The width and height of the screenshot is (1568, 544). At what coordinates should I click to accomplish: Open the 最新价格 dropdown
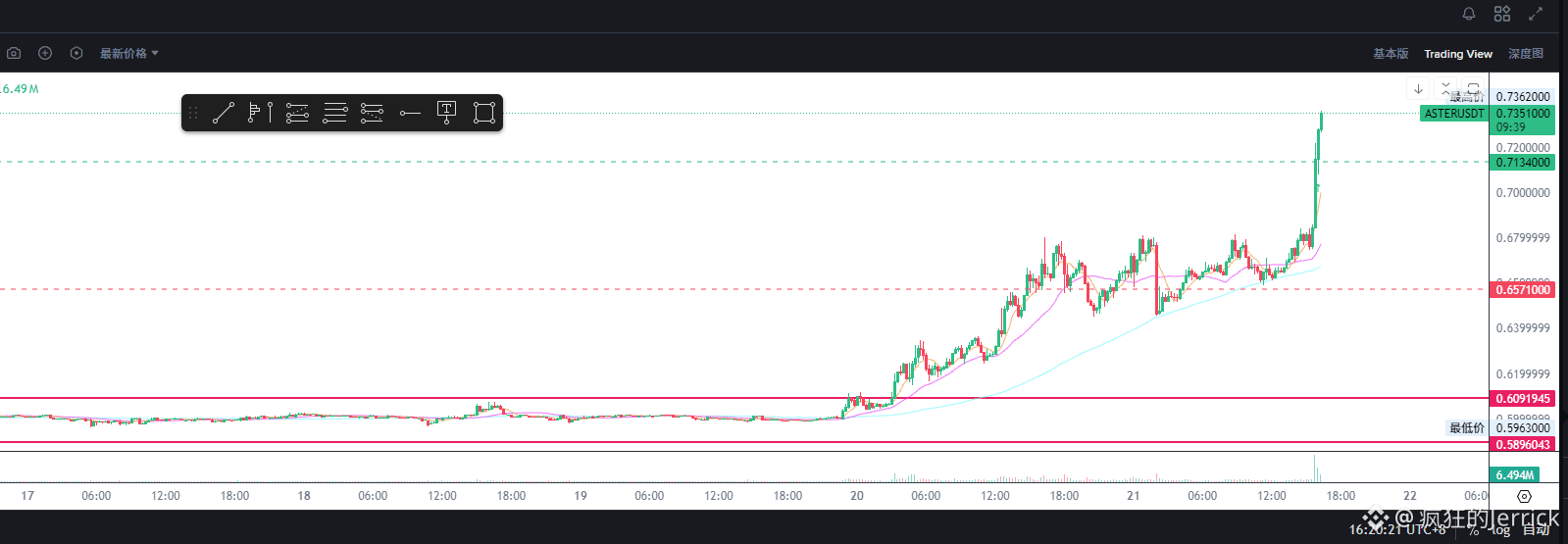click(x=128, y=53)
